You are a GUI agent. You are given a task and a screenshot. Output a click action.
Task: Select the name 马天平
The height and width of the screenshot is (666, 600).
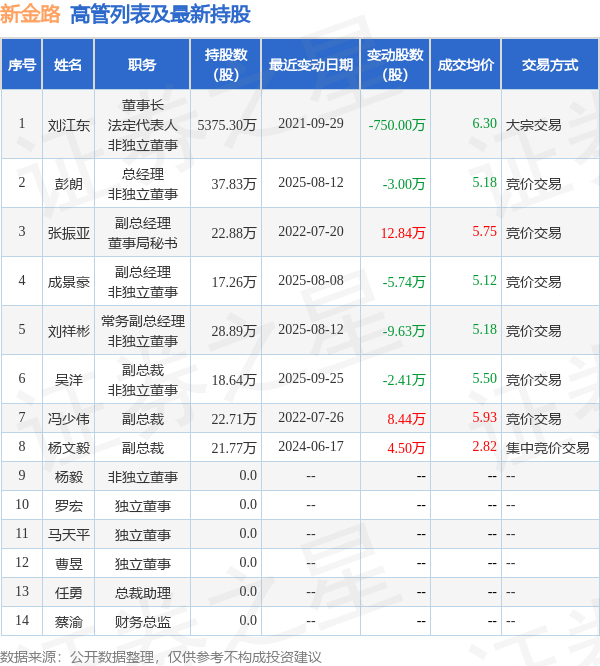pos(68,535)
